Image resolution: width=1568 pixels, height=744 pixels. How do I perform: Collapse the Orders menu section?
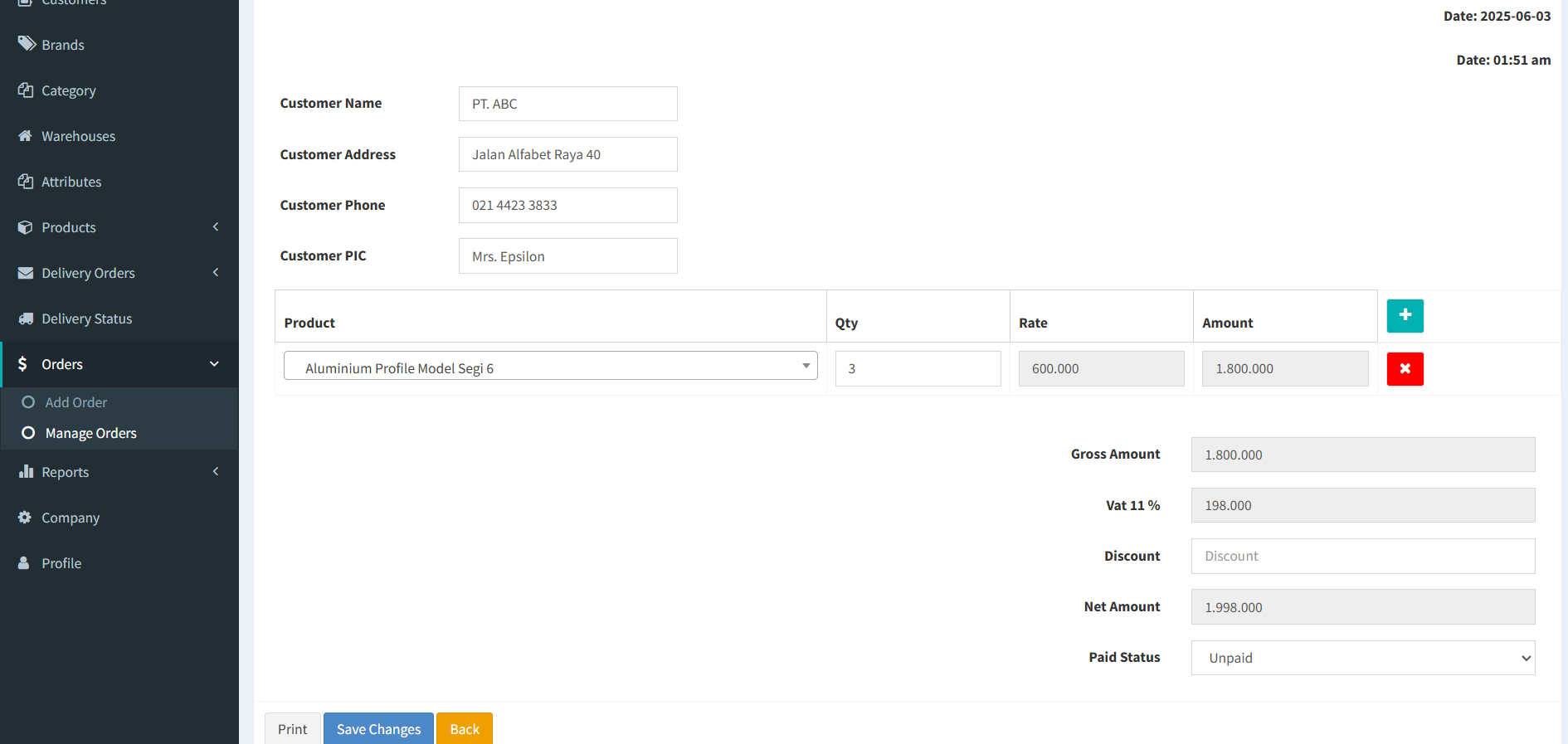tap(214, 364)
